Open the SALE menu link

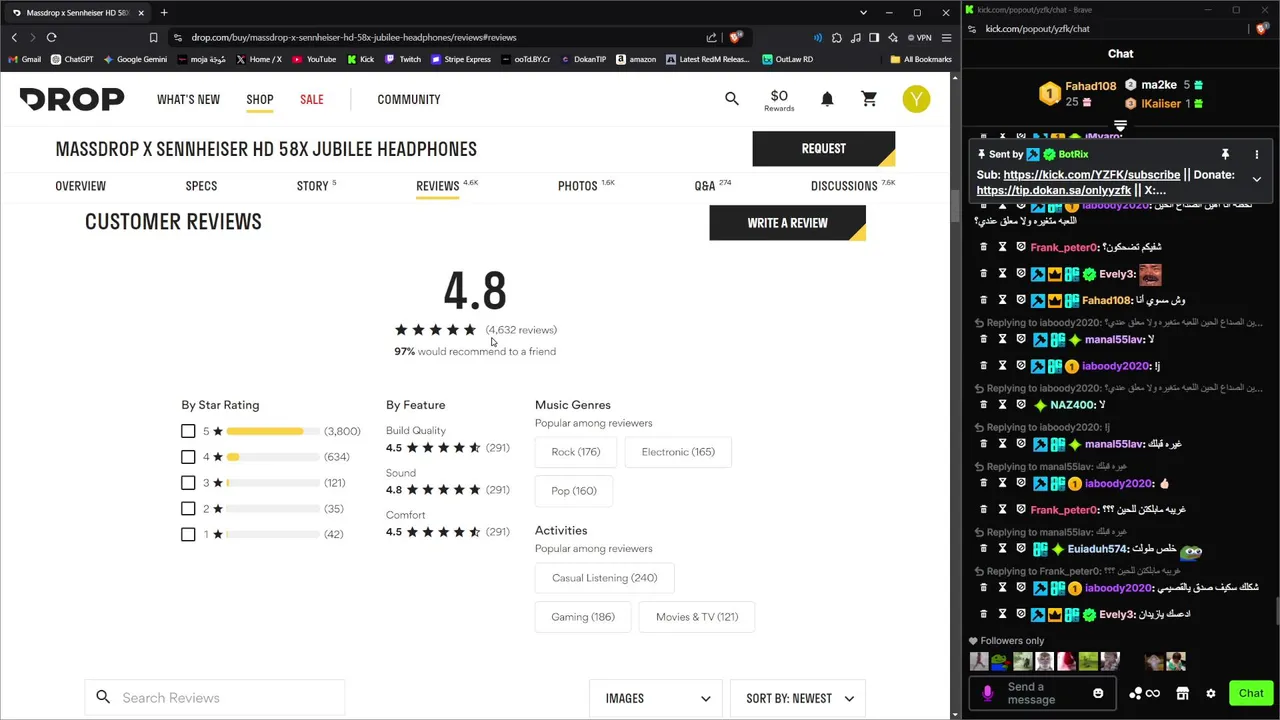[312, 99]
